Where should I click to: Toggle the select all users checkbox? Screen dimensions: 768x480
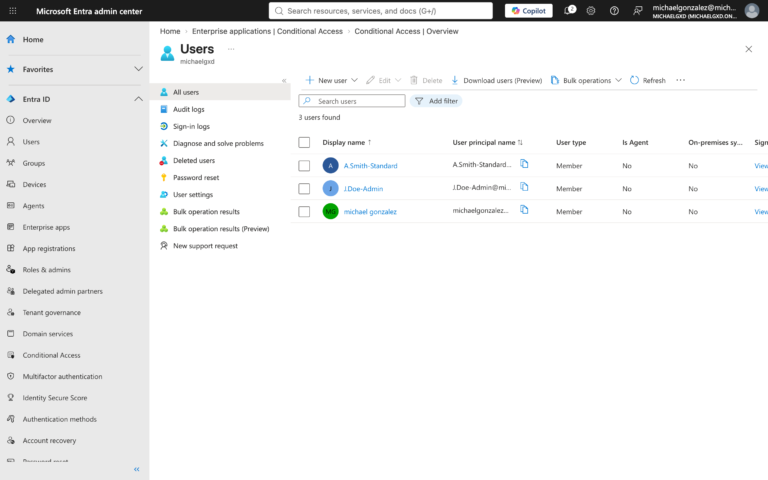304,143
